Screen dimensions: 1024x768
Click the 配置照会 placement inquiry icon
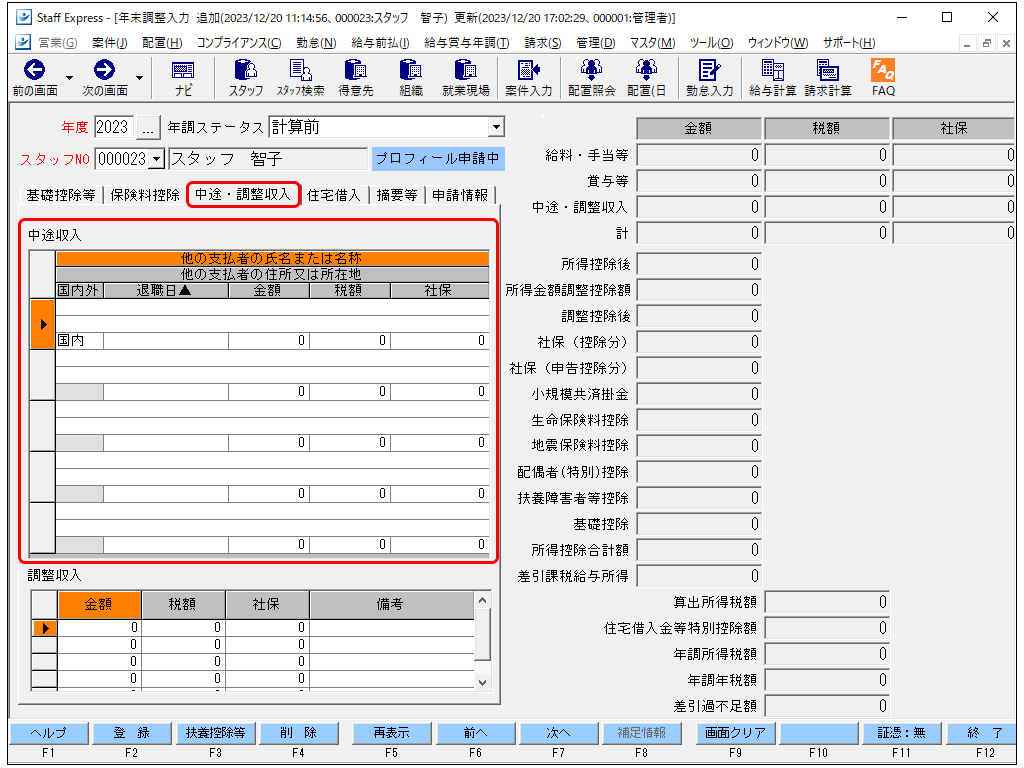589,77
